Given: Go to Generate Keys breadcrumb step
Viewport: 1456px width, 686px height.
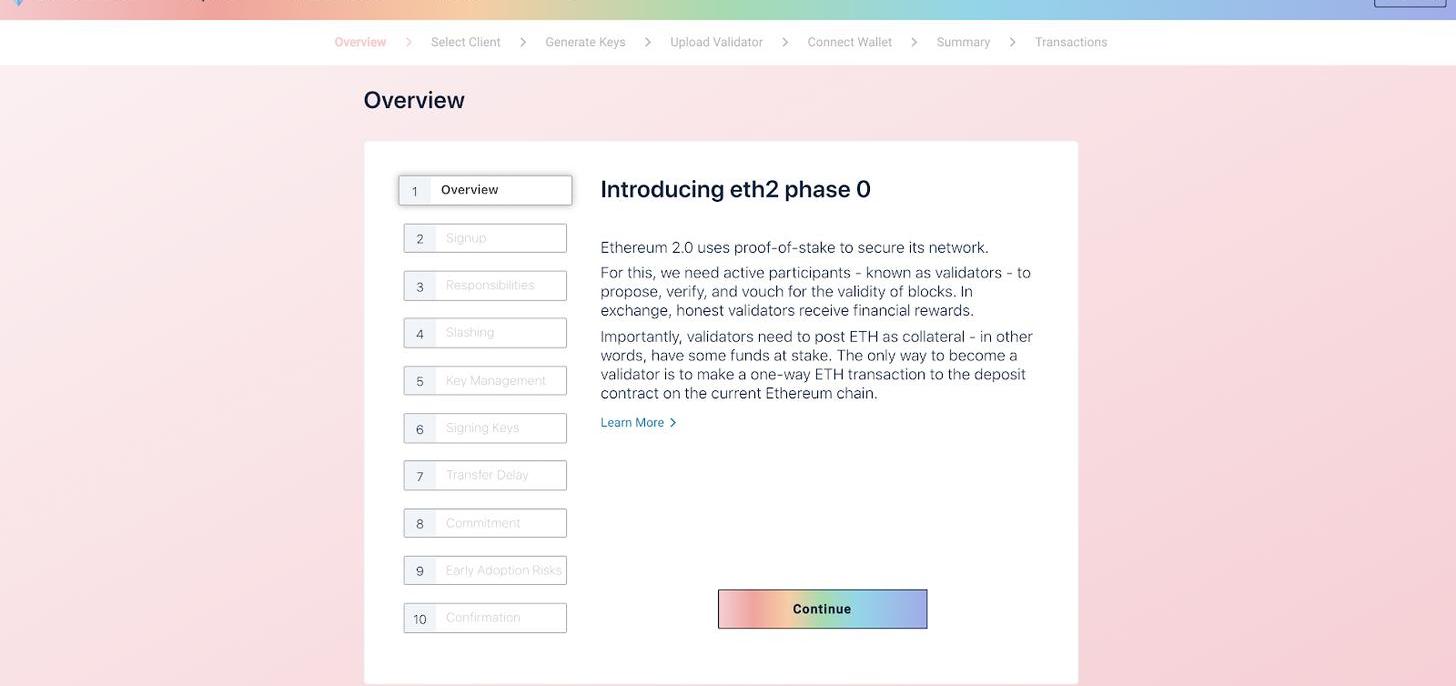Looking at the screenshot, I should (x=585, y=42).
